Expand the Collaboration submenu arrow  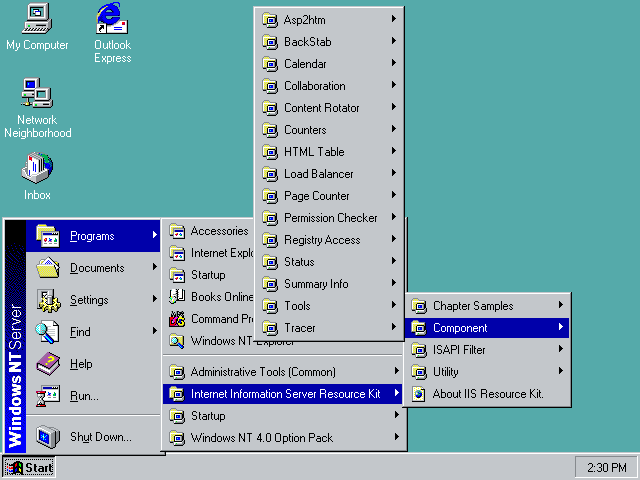pos(393,85)
